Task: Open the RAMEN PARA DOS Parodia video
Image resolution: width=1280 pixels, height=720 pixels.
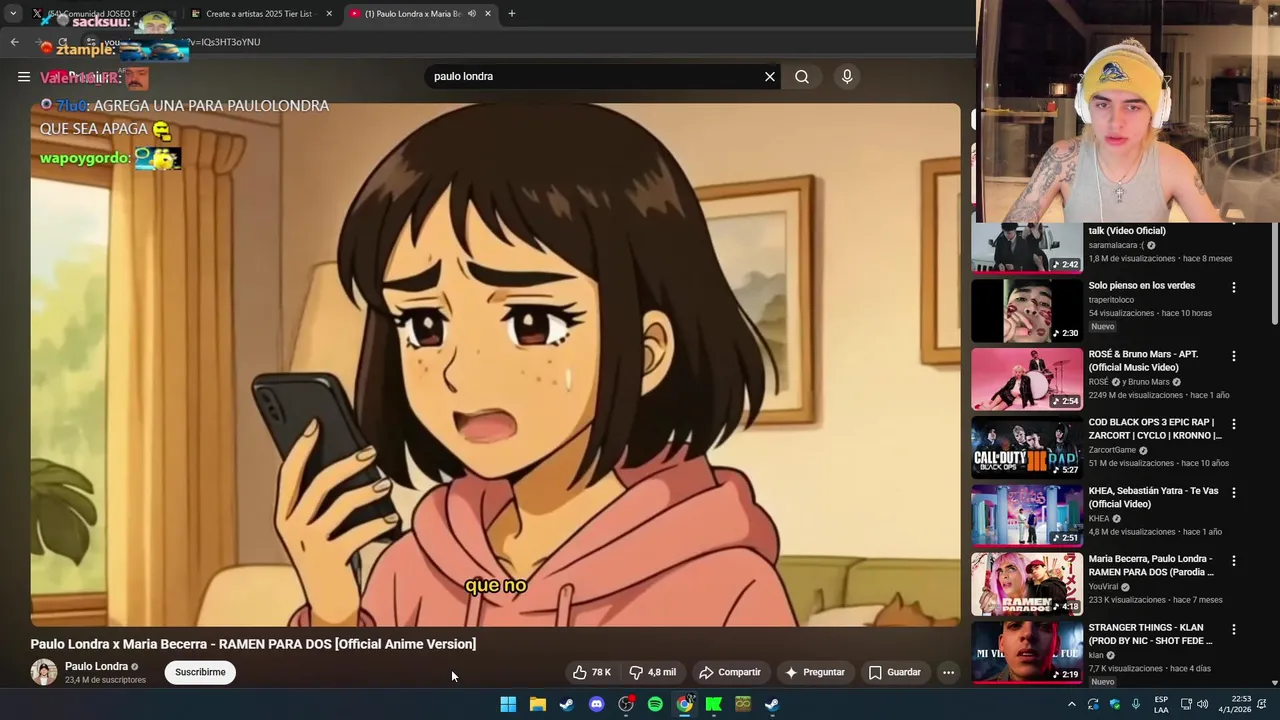Action: pos(1151,566)
